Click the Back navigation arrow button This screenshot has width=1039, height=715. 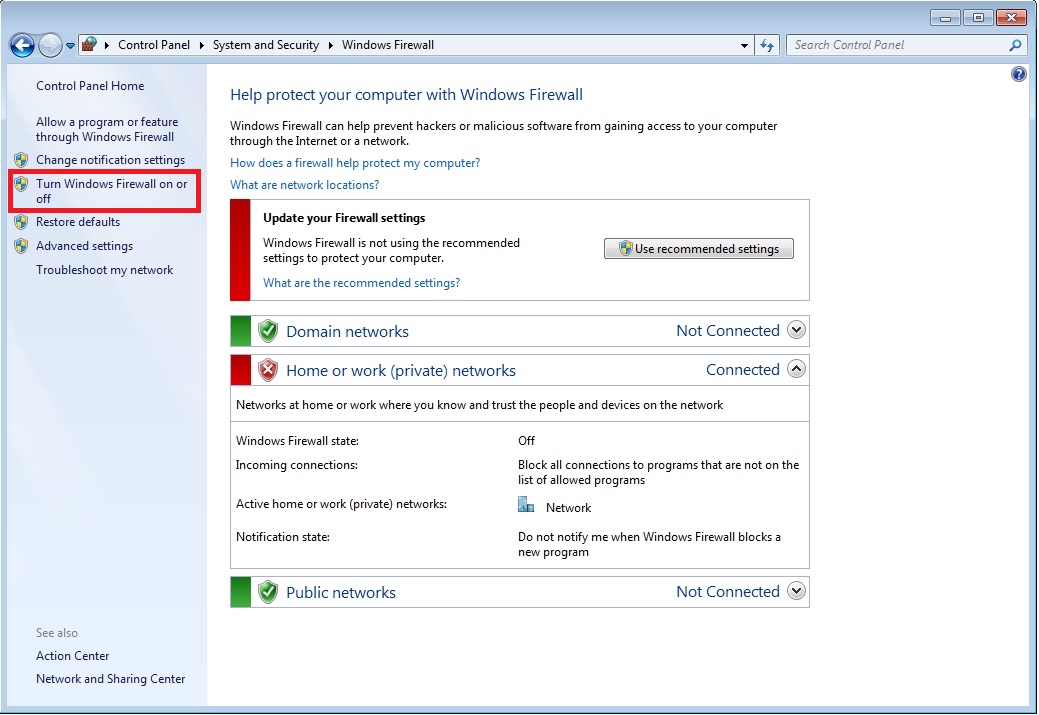click(x=22, y=45)
